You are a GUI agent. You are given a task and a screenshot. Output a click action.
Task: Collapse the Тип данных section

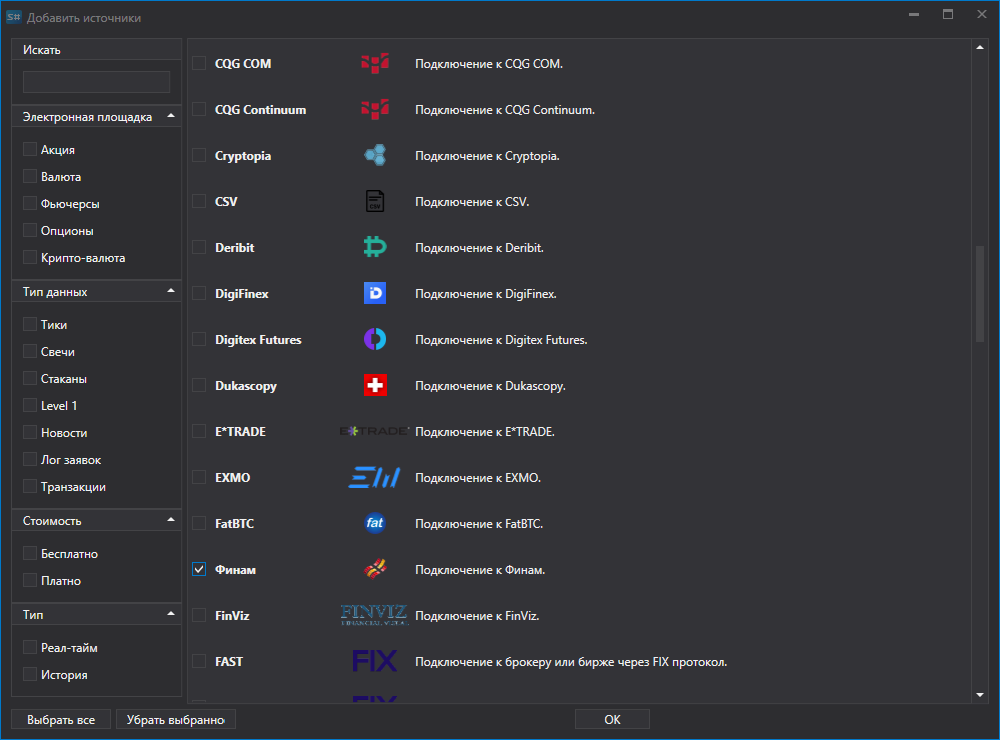pos(170,291)
